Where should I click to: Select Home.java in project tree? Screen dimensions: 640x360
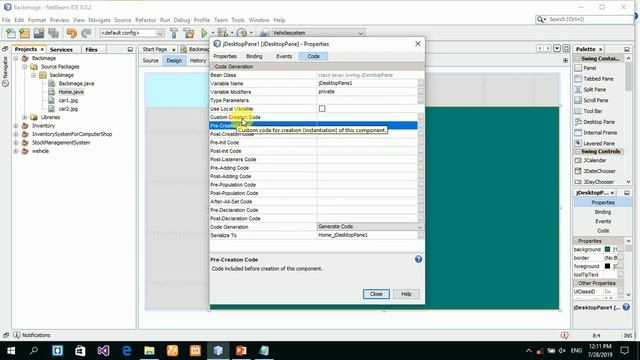pos(71,92)
